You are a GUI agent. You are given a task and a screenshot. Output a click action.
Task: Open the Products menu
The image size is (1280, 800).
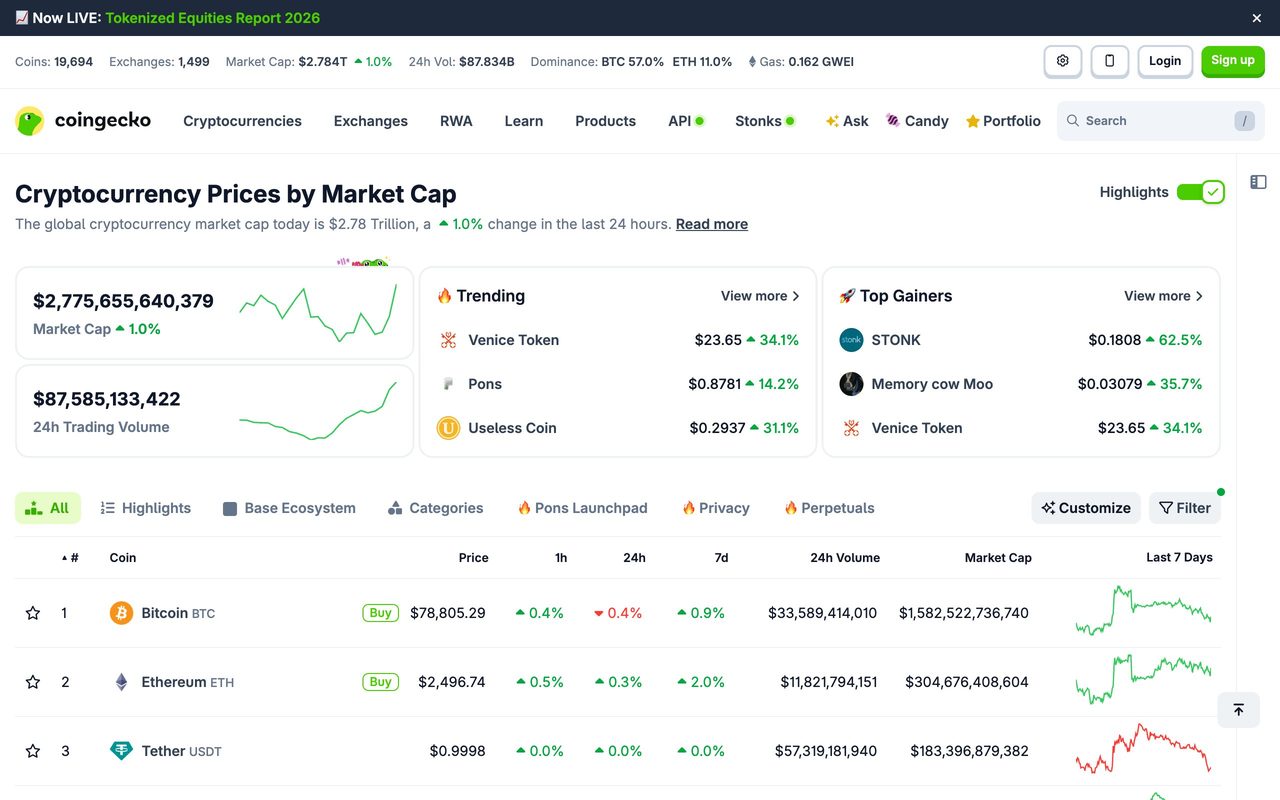tap(605, 121)
